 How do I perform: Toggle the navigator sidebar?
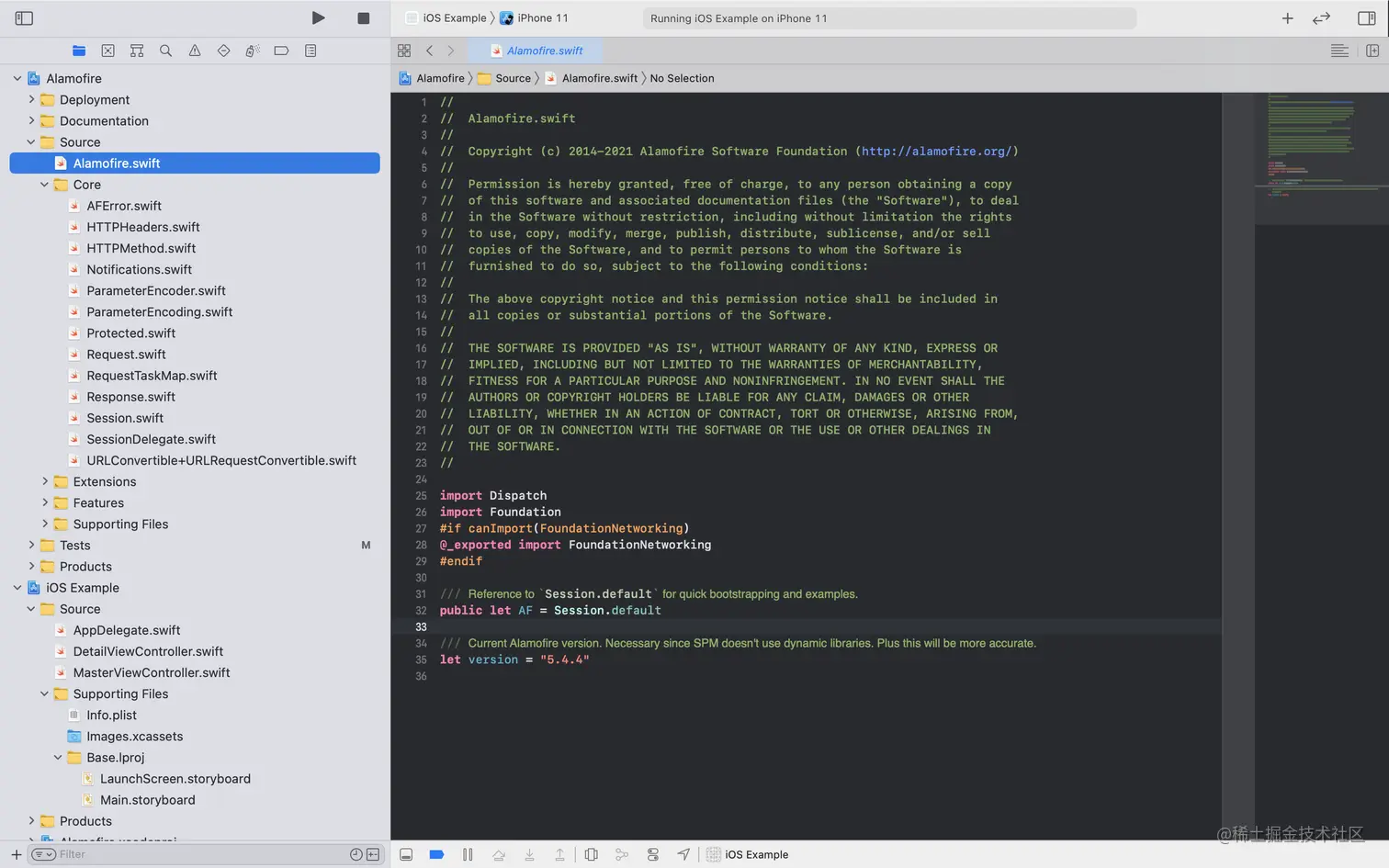tap(24, 17)
